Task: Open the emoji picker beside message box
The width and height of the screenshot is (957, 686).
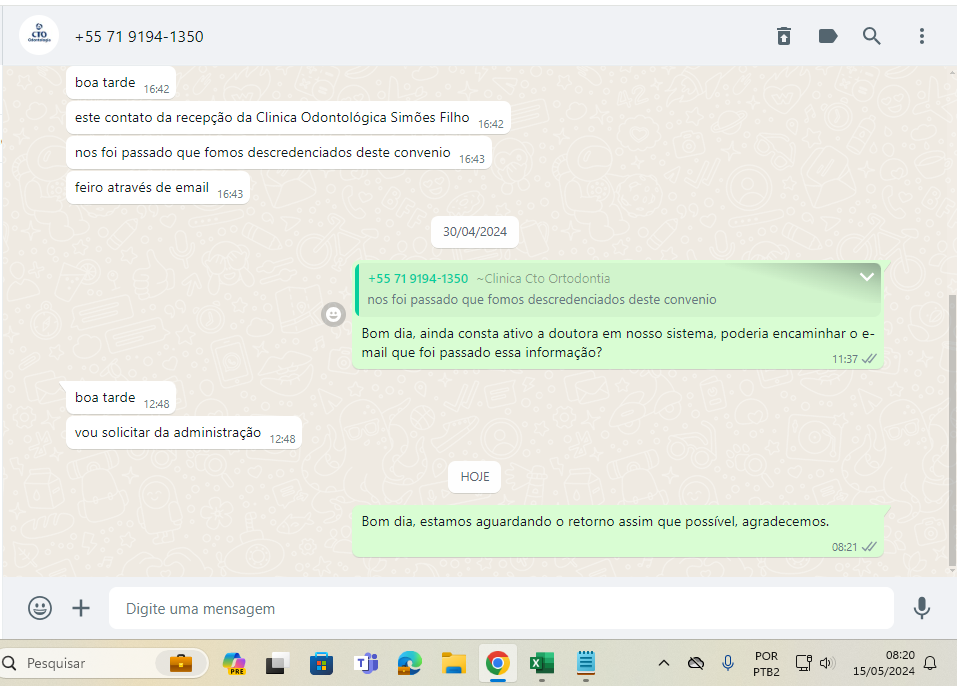Action: point(40,608)
